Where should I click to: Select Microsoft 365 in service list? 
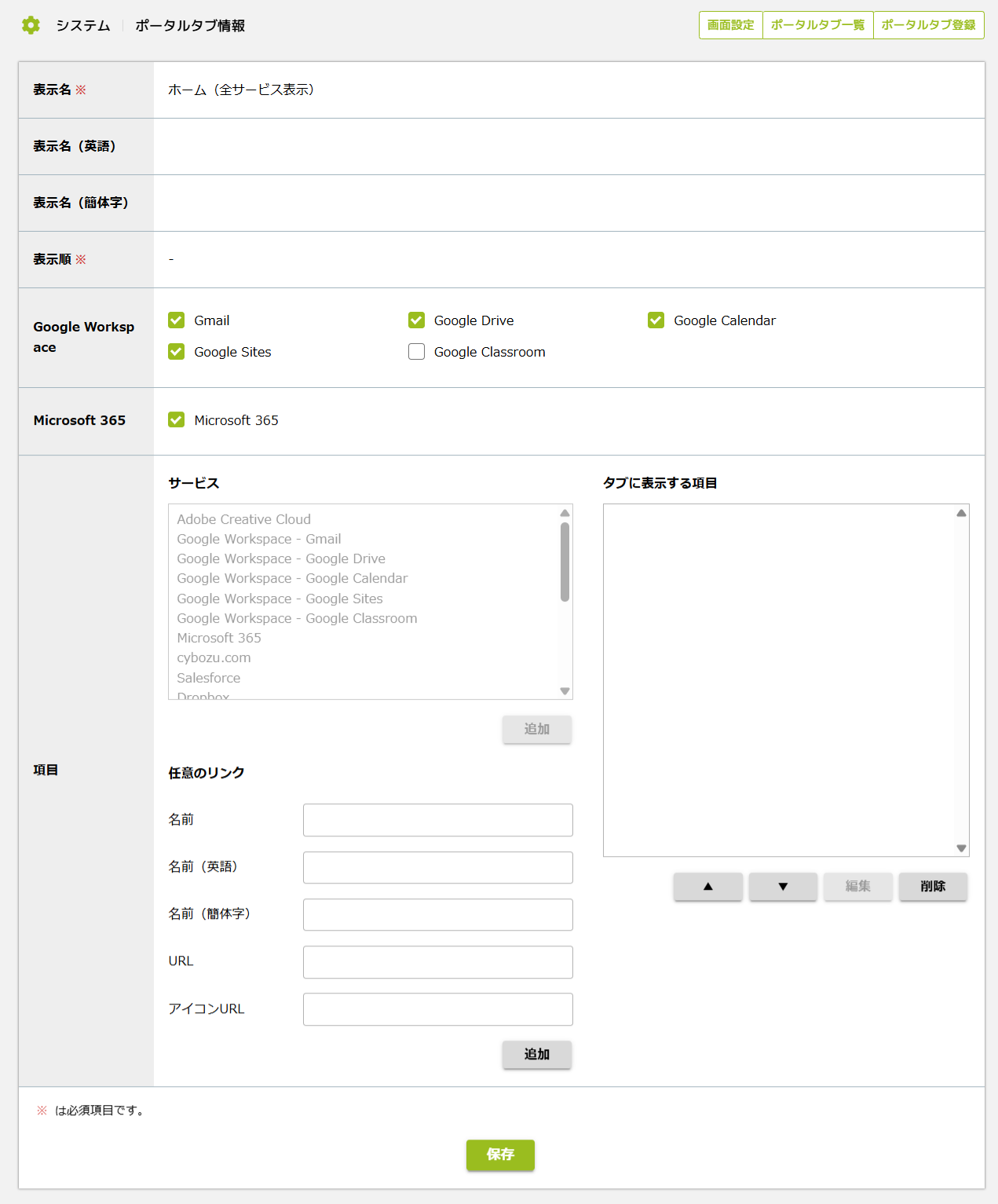point(219,638)
